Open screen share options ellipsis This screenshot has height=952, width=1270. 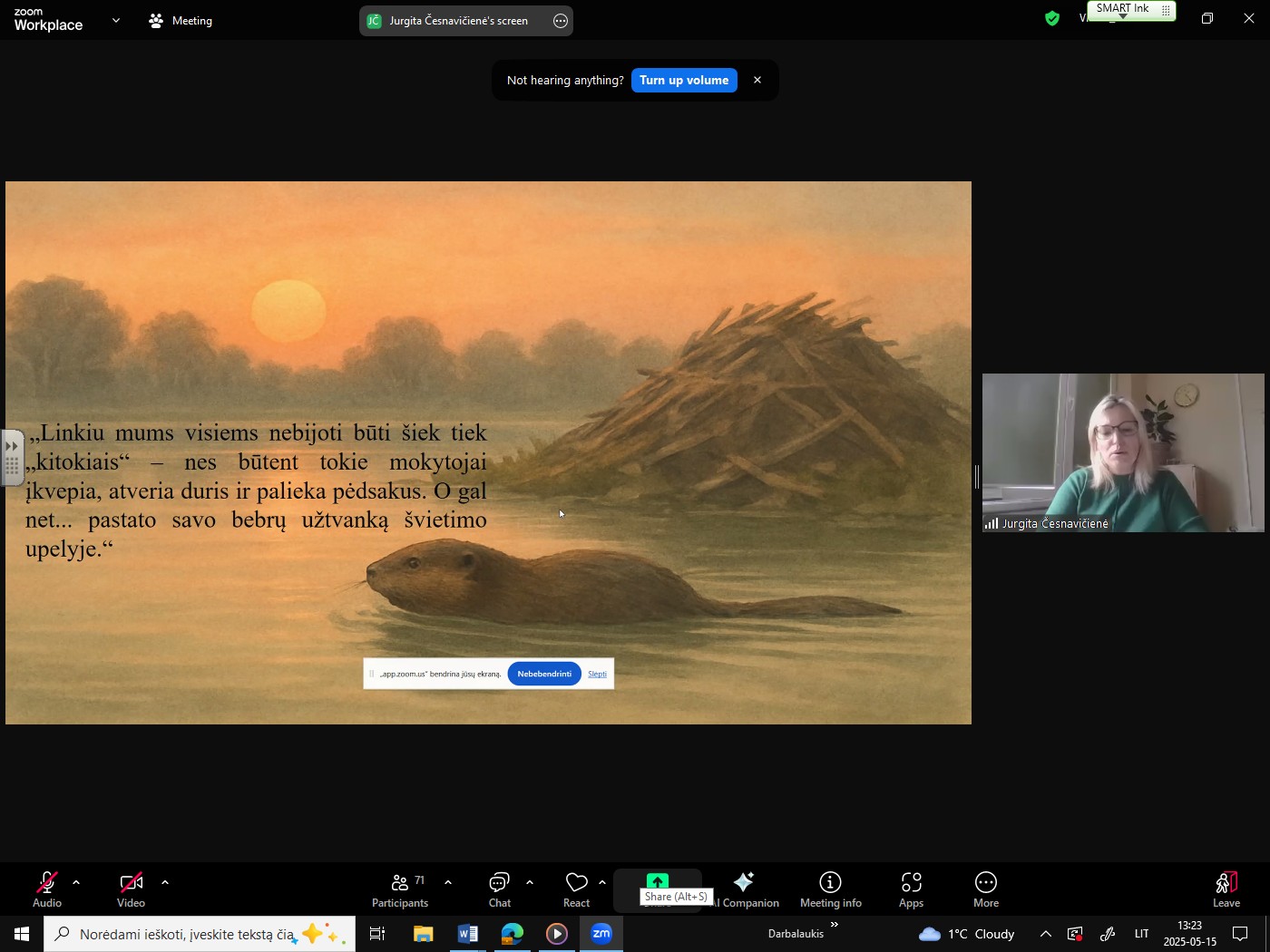(x=561, y=21)
